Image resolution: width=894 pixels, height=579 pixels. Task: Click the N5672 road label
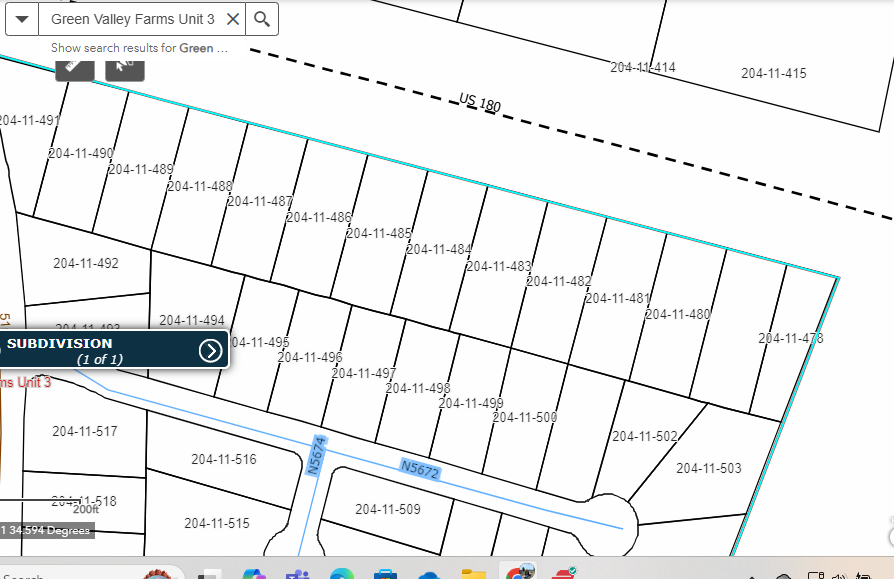pos(420,468)
